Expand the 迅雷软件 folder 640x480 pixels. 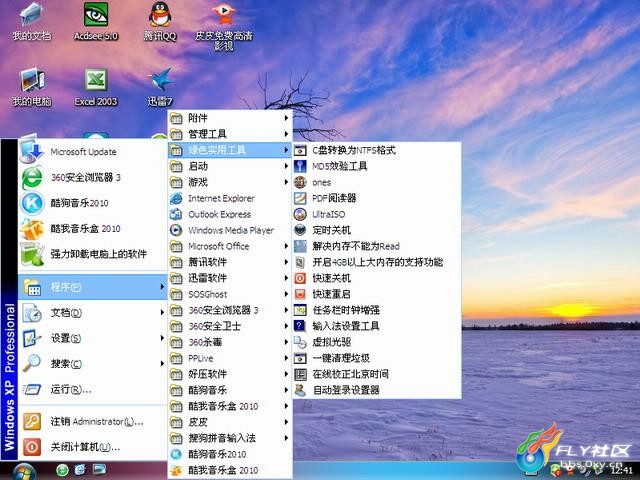tap(230, 278)
